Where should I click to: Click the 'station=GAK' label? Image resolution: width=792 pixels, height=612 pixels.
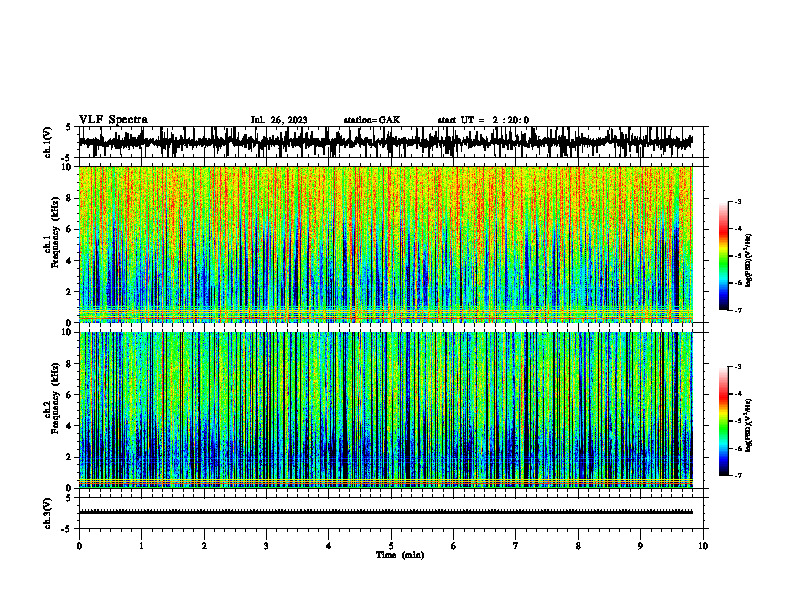point(372,120)
